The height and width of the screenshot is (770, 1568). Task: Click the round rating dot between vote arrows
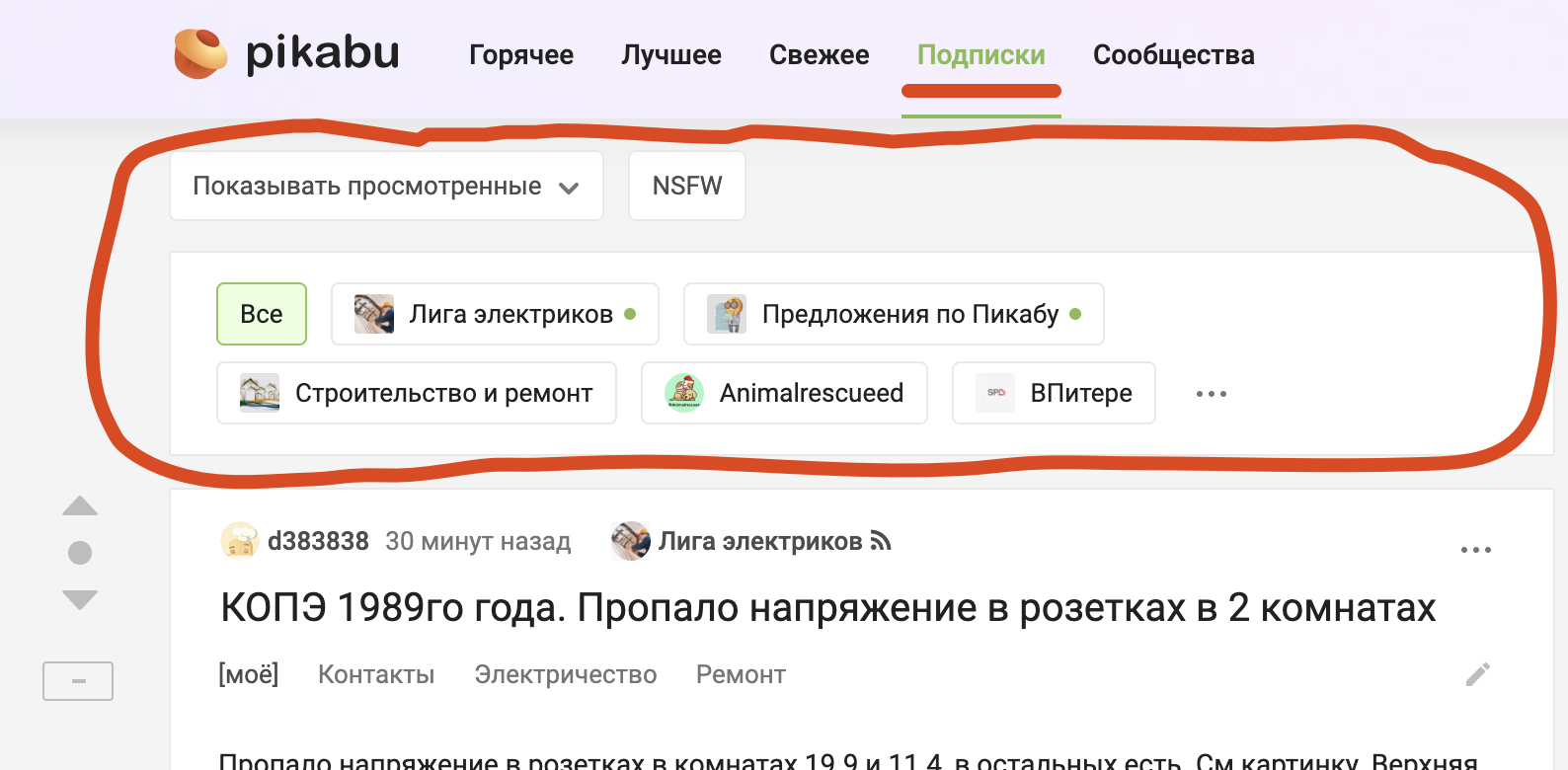tap(80, 553)
